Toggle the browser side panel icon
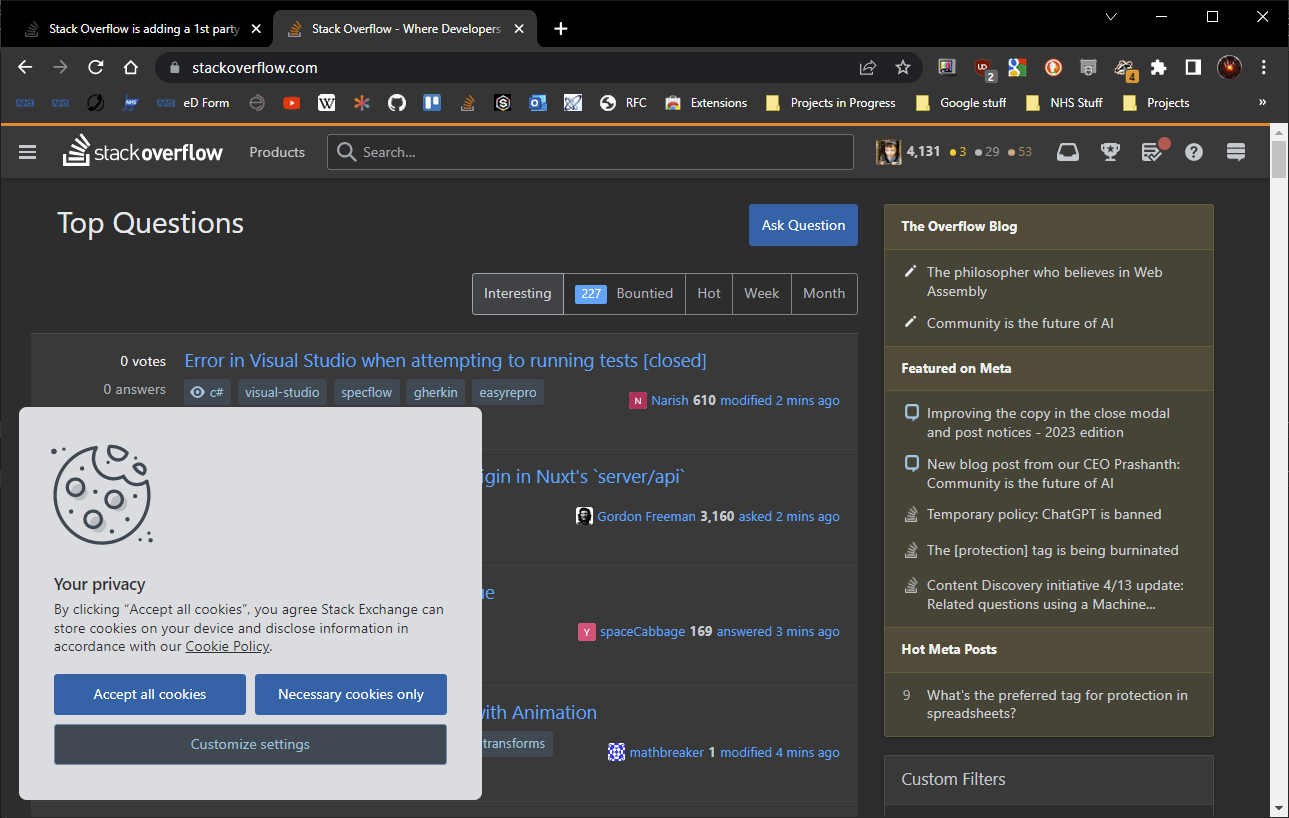The height and width of the screenshot is (818, 1289). coord(1193,67)
